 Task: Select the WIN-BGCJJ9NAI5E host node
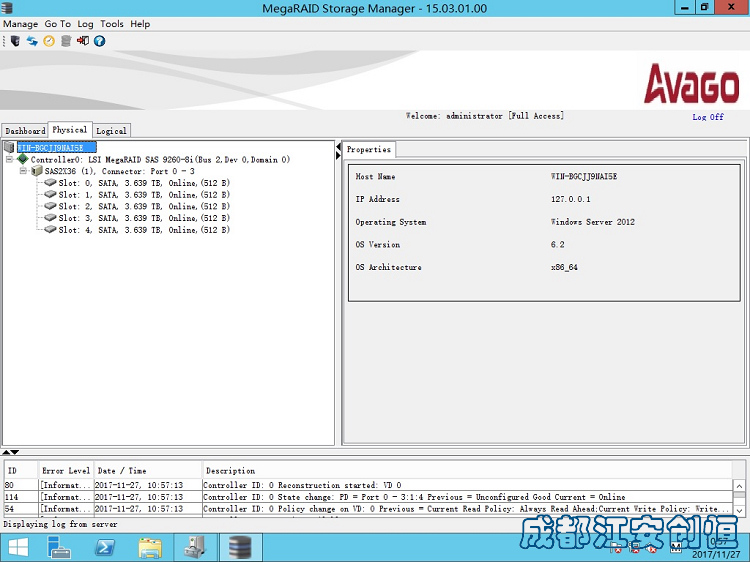click(56, 147)
